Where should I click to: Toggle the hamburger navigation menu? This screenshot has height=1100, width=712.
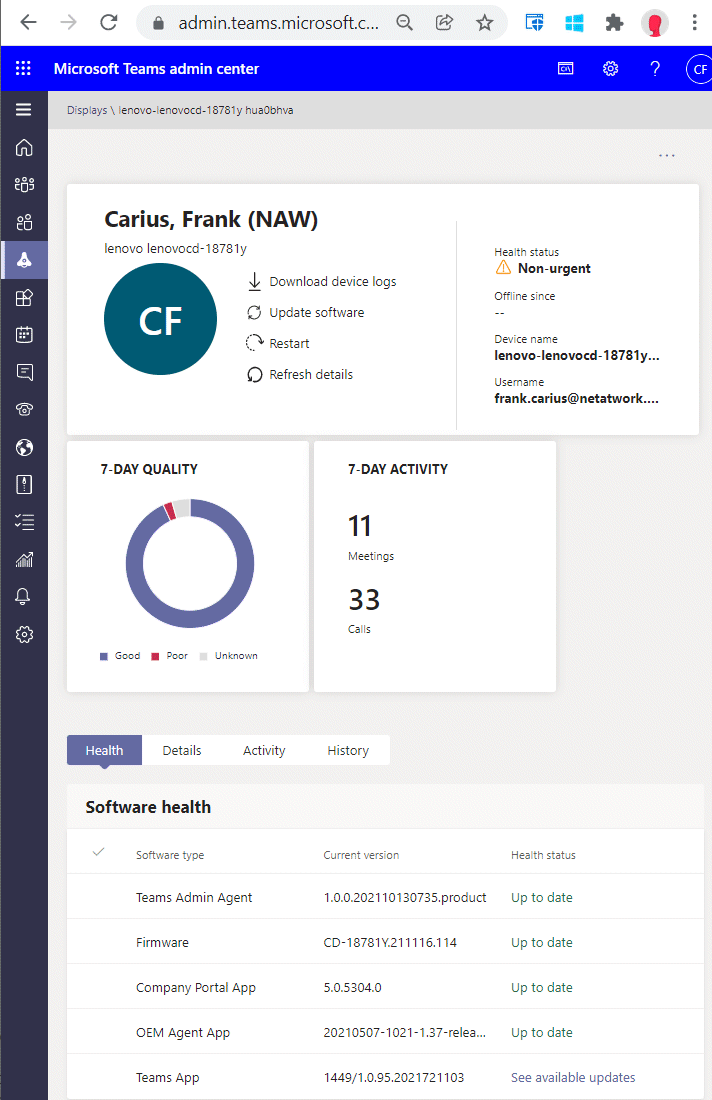click(x=24, y=109)
